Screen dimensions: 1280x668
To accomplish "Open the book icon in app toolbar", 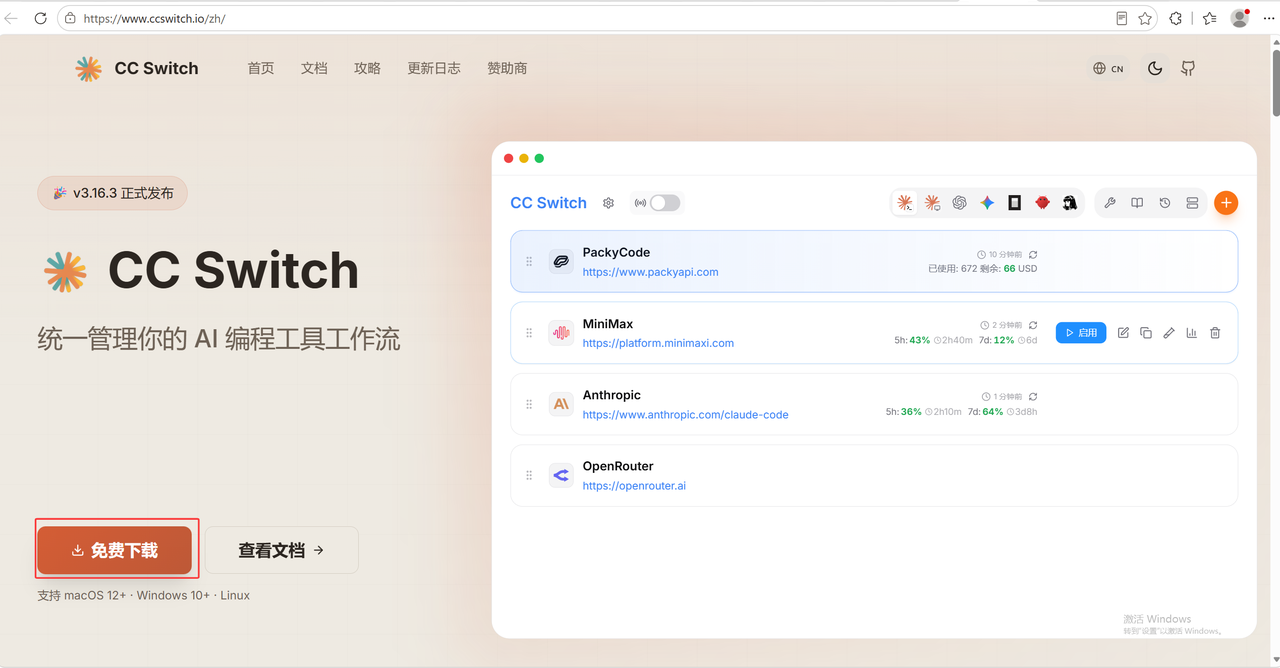I will pos(1137,203).
